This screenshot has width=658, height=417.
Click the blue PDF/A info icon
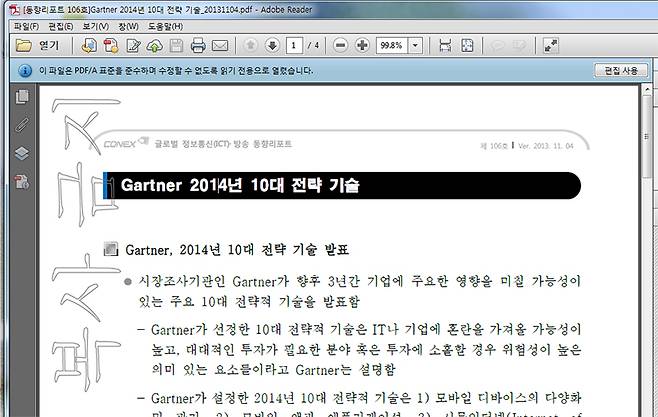click(x=25, y=70)
